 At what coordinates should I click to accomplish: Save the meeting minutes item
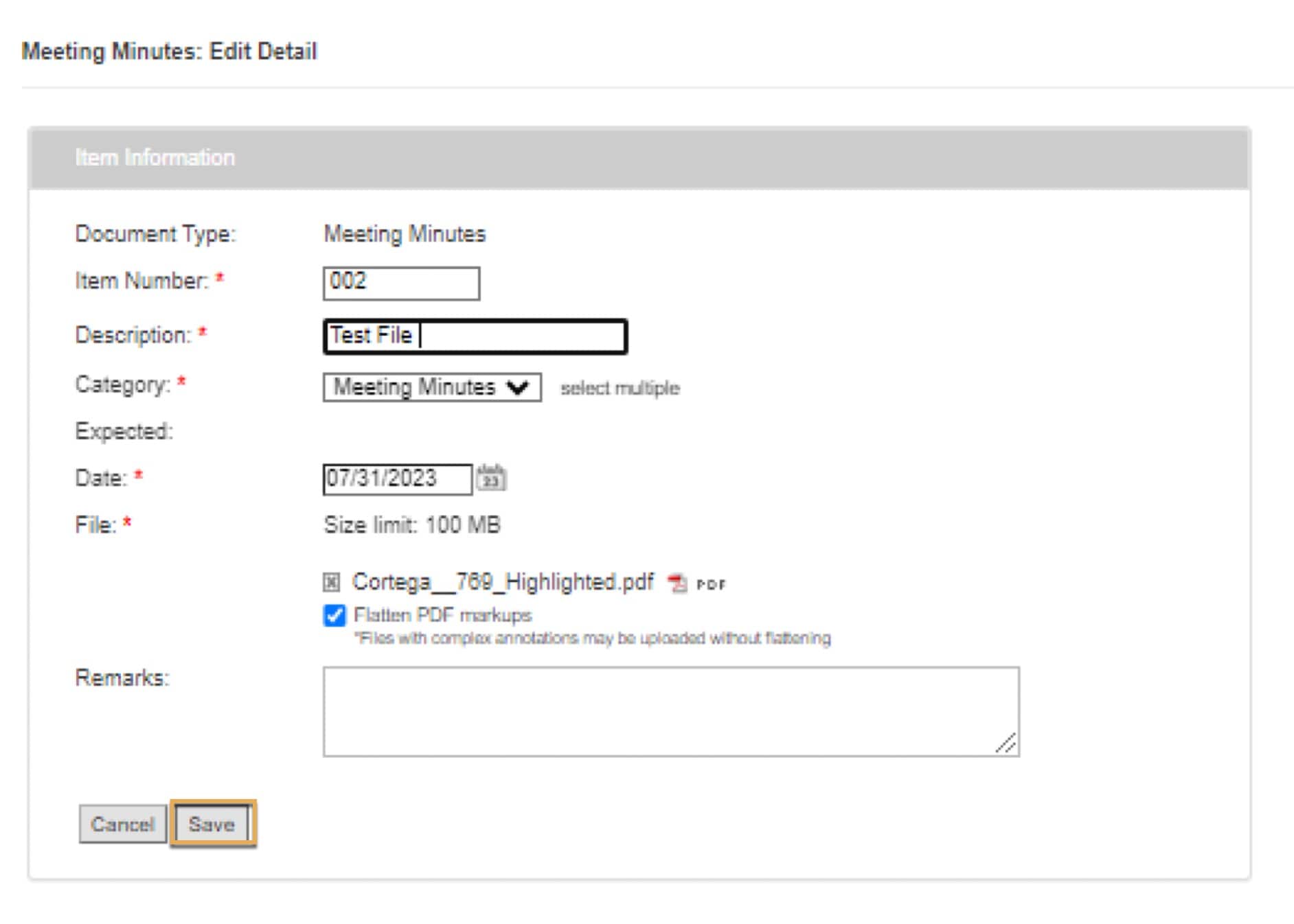212,824
